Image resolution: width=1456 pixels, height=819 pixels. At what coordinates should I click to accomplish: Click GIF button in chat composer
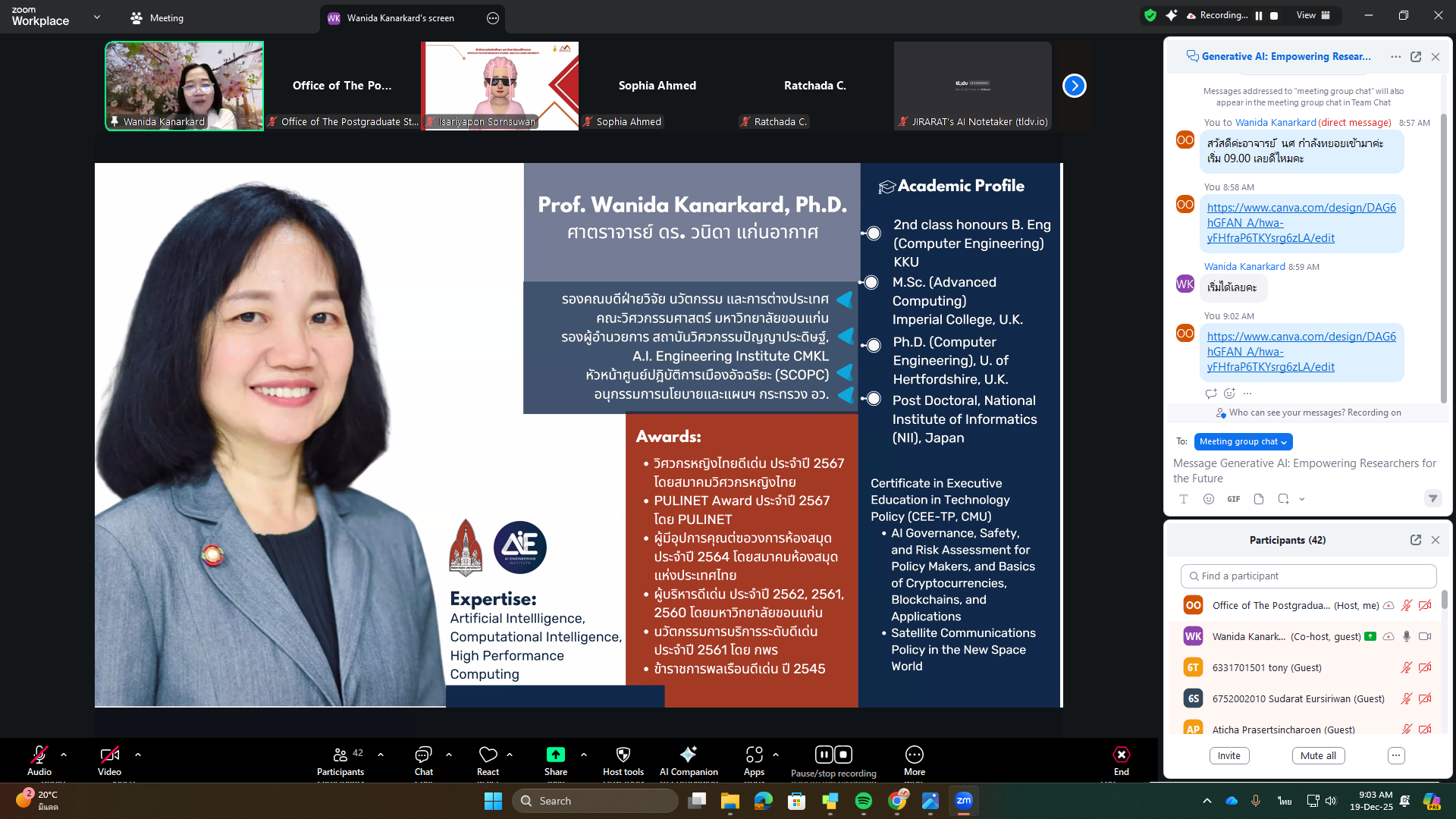[1234, 499]
